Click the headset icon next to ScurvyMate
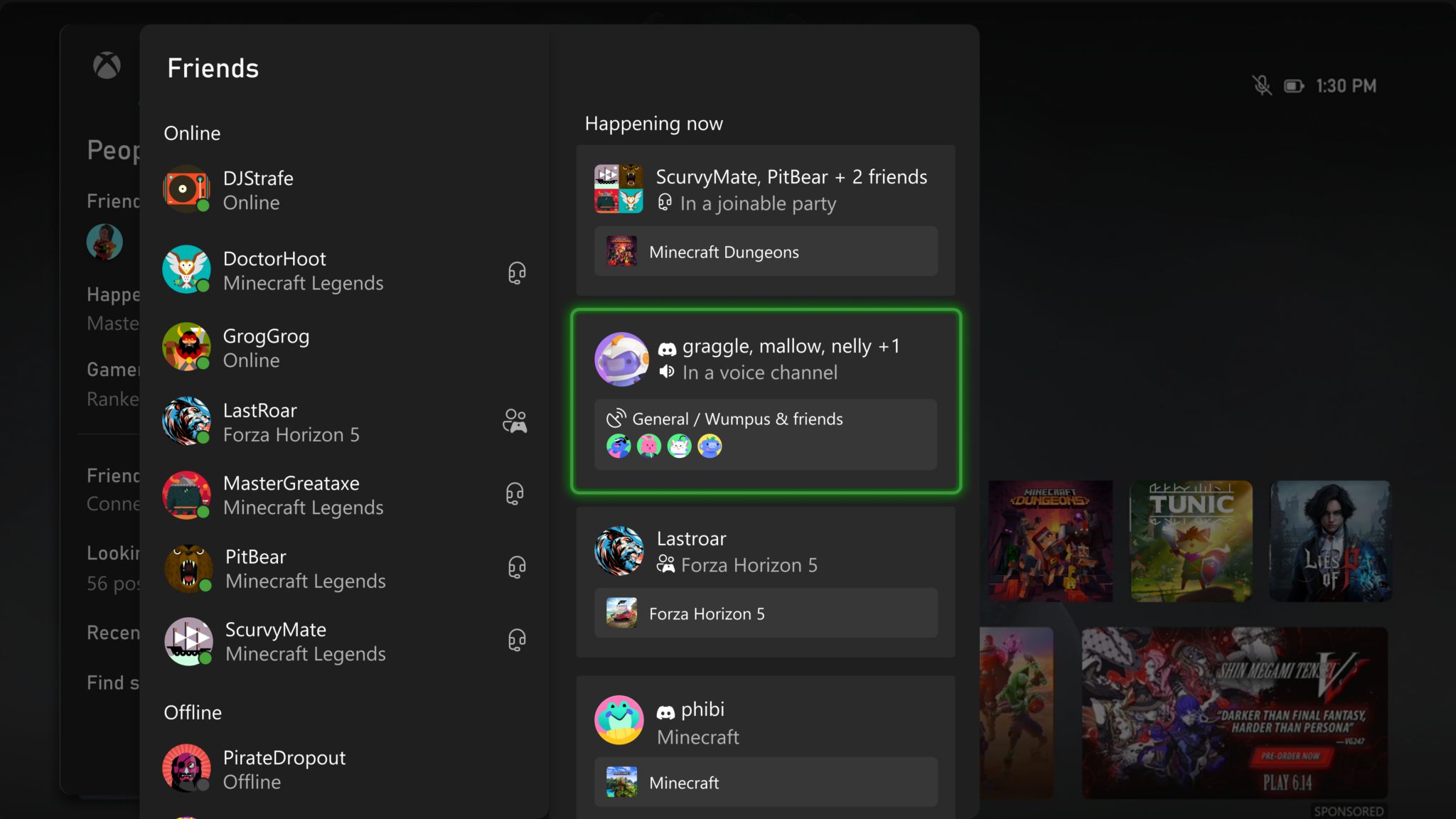The width and height of the screenshot is (1456, 819). pyautogui.click(x=516, y=639)
